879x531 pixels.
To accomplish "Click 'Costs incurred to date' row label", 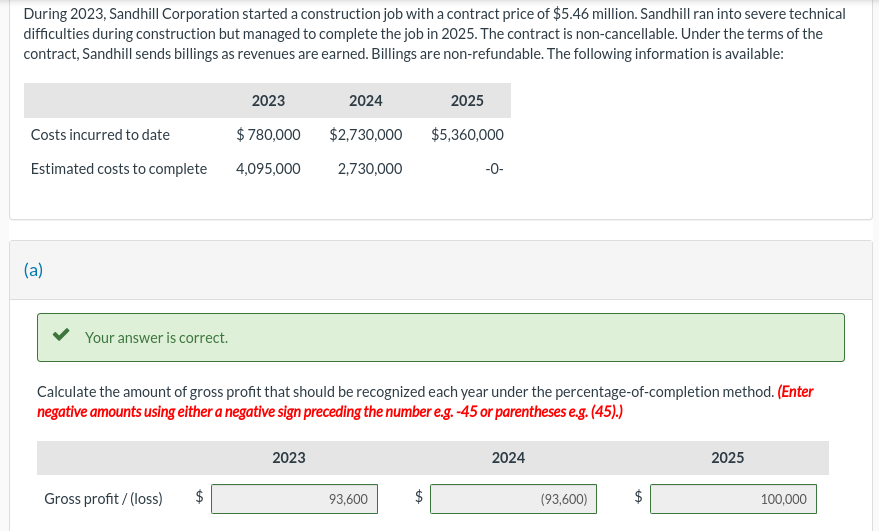I will coord(100,135).
